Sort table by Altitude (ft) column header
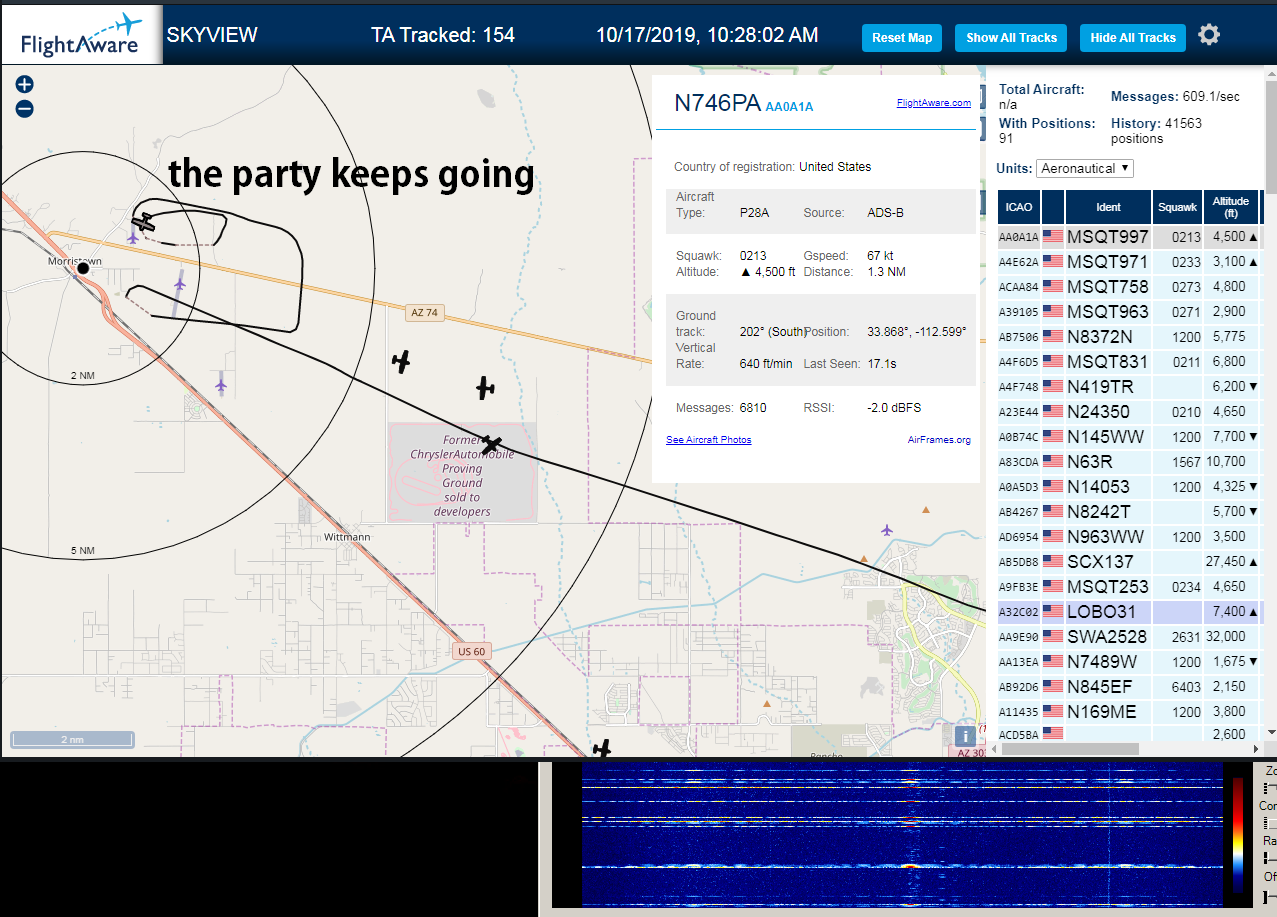Viewport: 1277px width, 917px height. tap(1231, 207)
